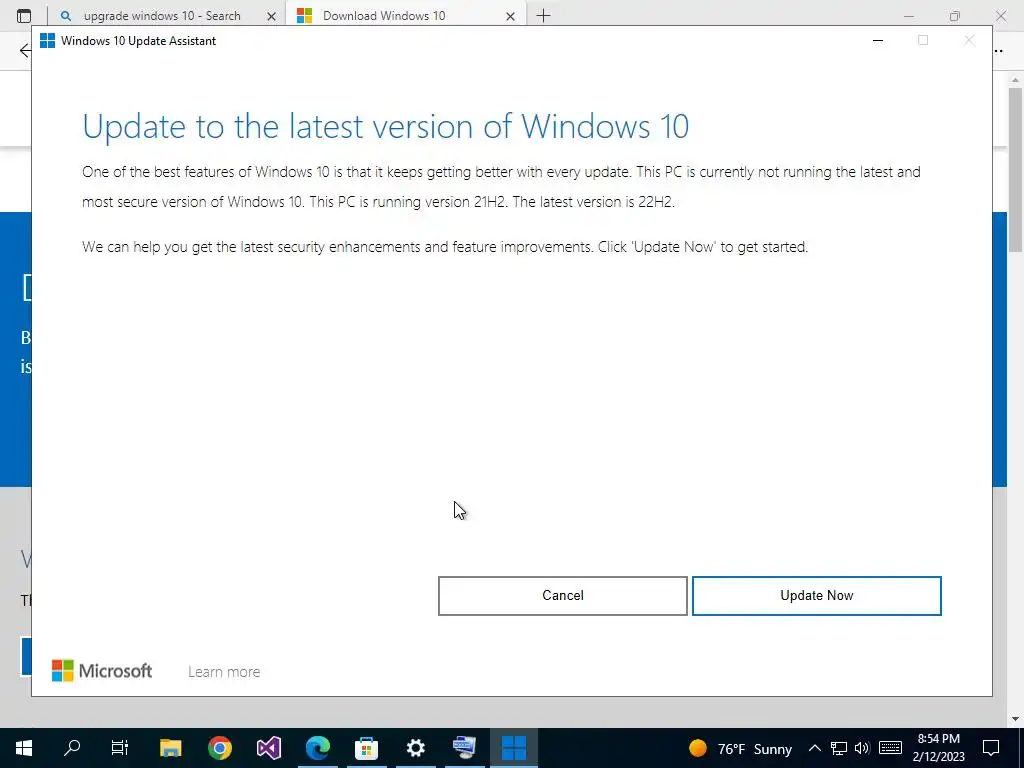Viewport: 1024px width, 768px height.
Task: Restore down the Edge browser window
Action: coord(955,16)
